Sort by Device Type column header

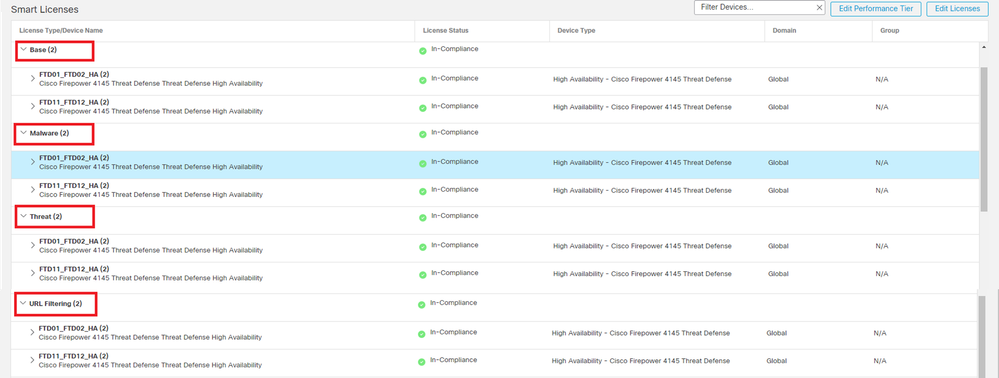coord(576,31)
